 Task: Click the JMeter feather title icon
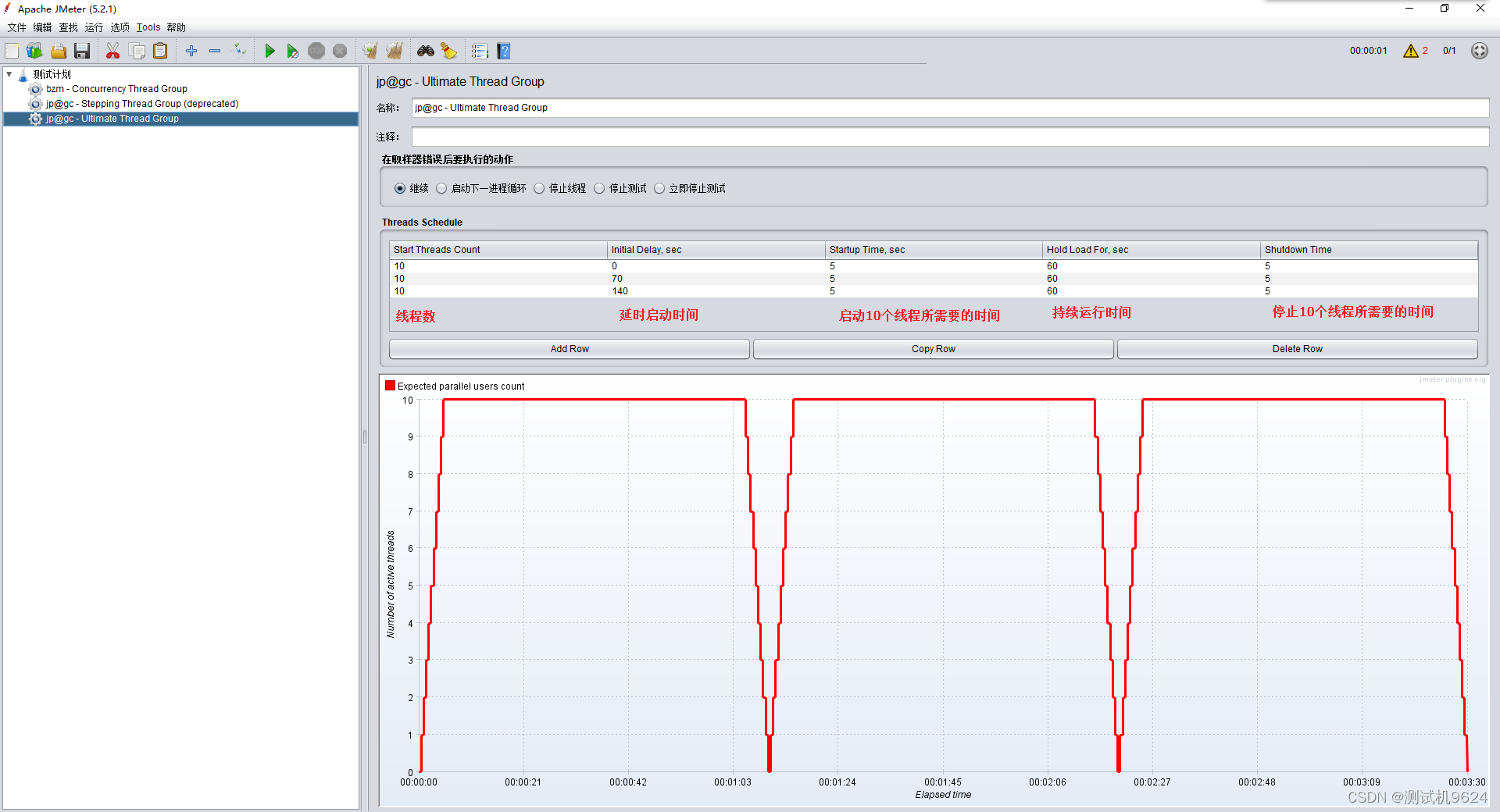[7, 9]
